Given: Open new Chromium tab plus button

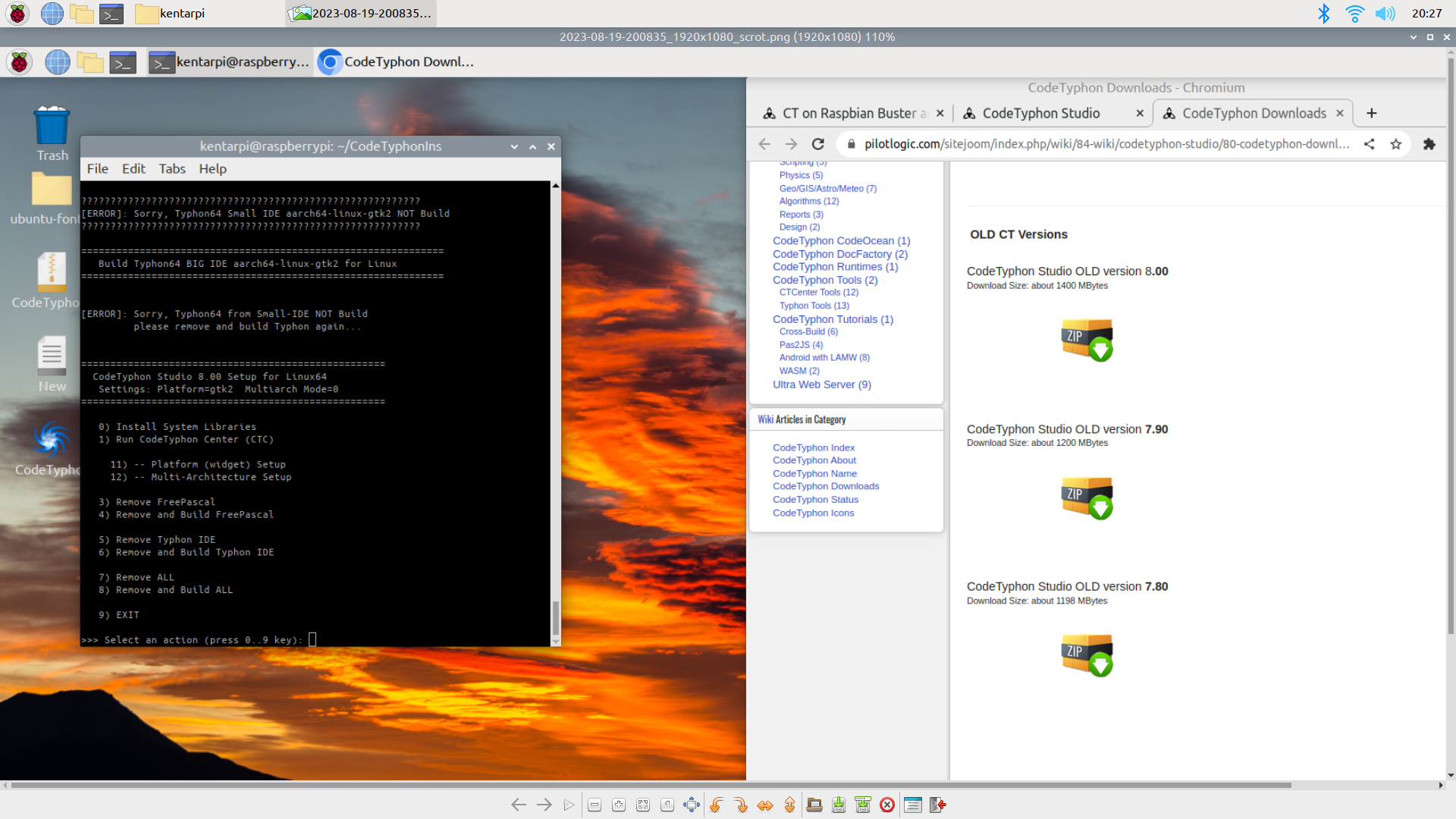Looking at the screenshot, I should click(1371, 113).
